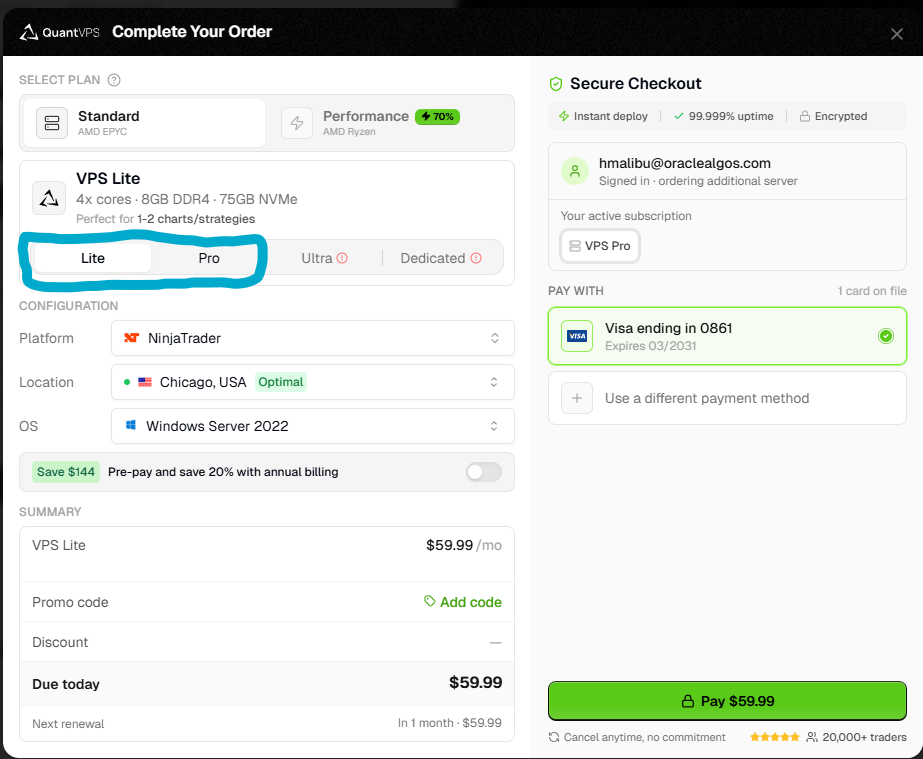Click the Add code promo link
923x759 pixels.
[x=463, y=602]
